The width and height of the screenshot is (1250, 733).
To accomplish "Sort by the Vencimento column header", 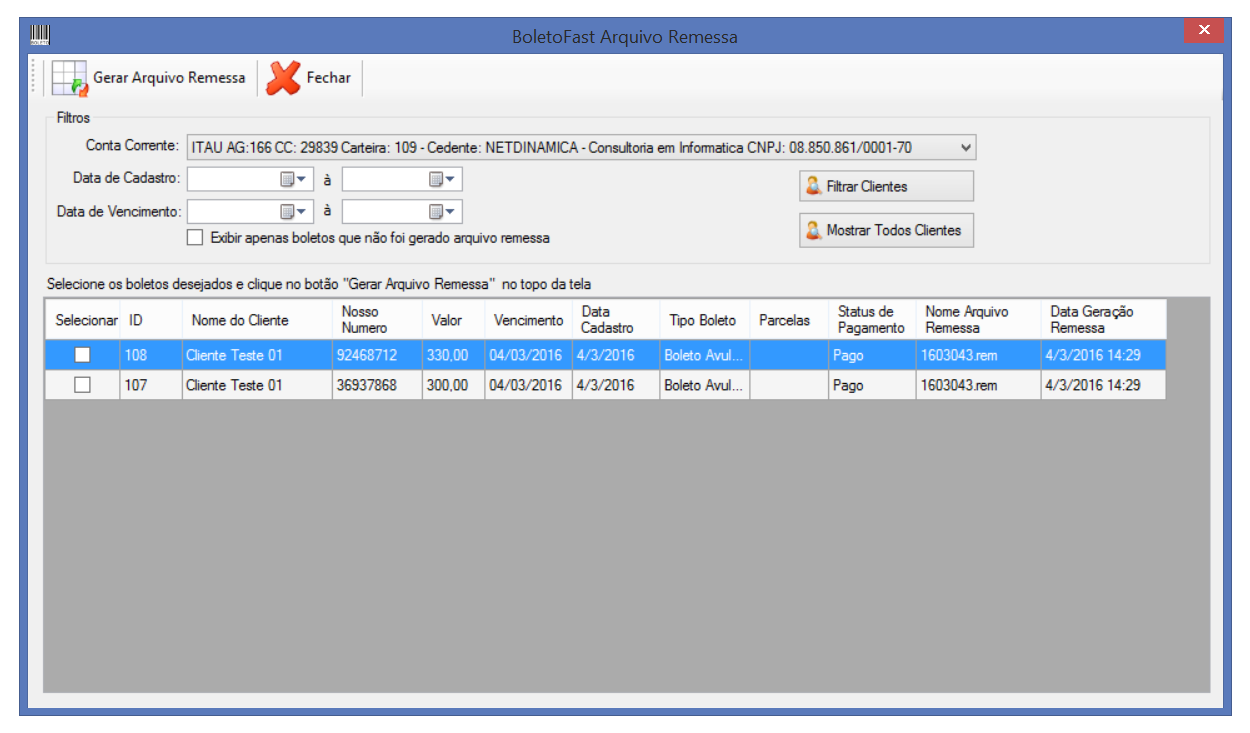I will [528, 320].
